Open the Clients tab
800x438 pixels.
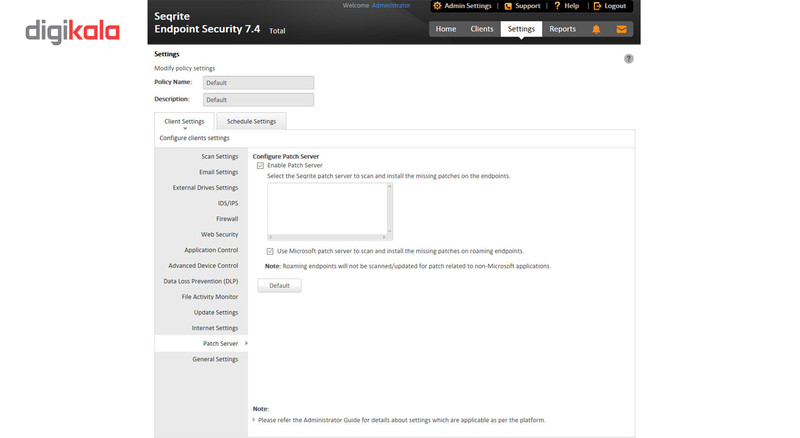(482, 29)
